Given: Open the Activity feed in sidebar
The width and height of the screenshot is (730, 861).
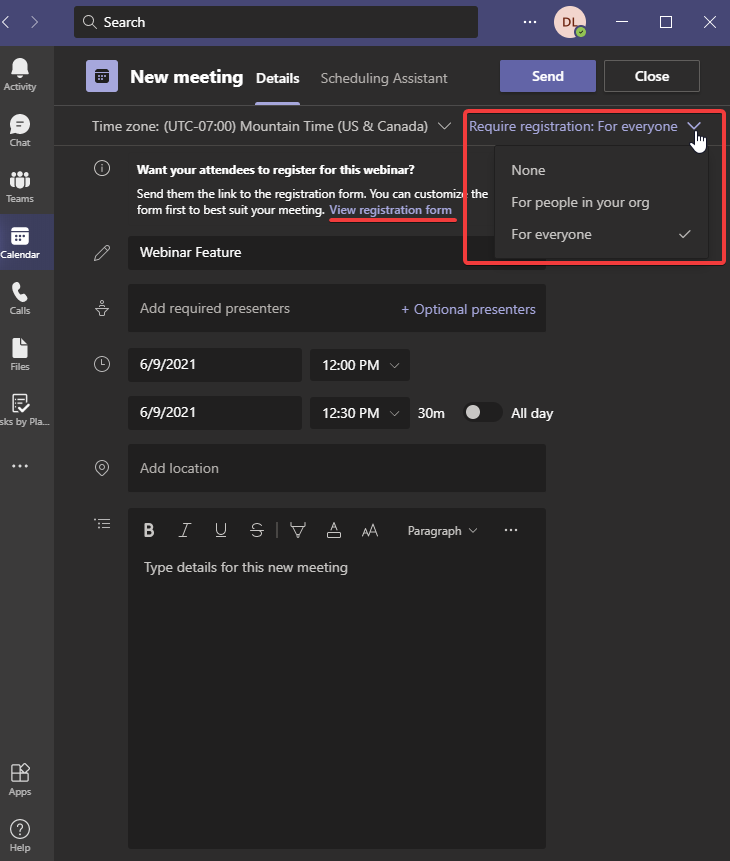Looking at the screenshot, I should tap(20, 74).
